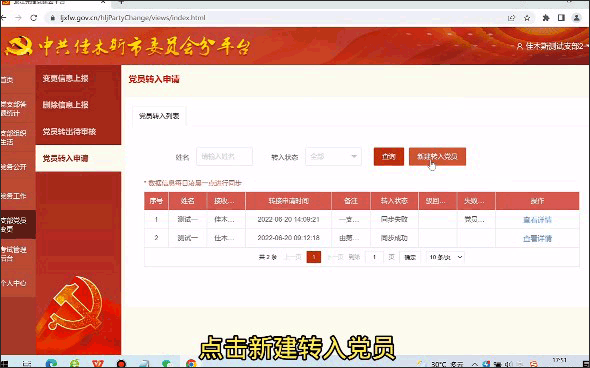Bookmark this page with the star icon

527,18
